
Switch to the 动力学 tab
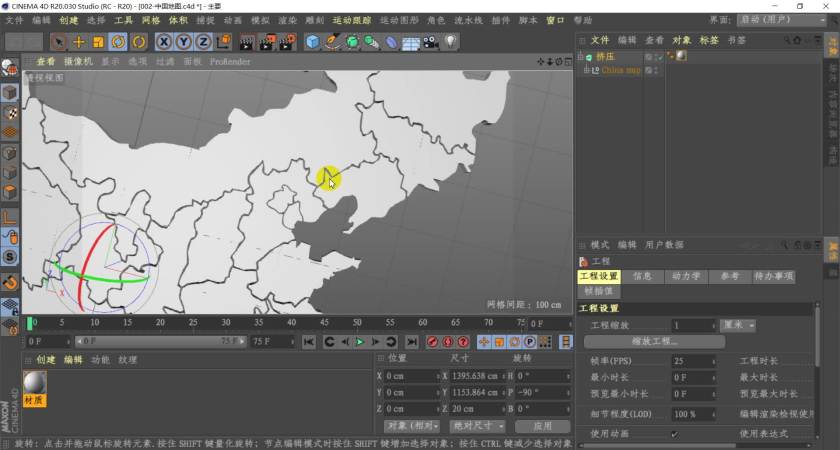coord(685,276)
